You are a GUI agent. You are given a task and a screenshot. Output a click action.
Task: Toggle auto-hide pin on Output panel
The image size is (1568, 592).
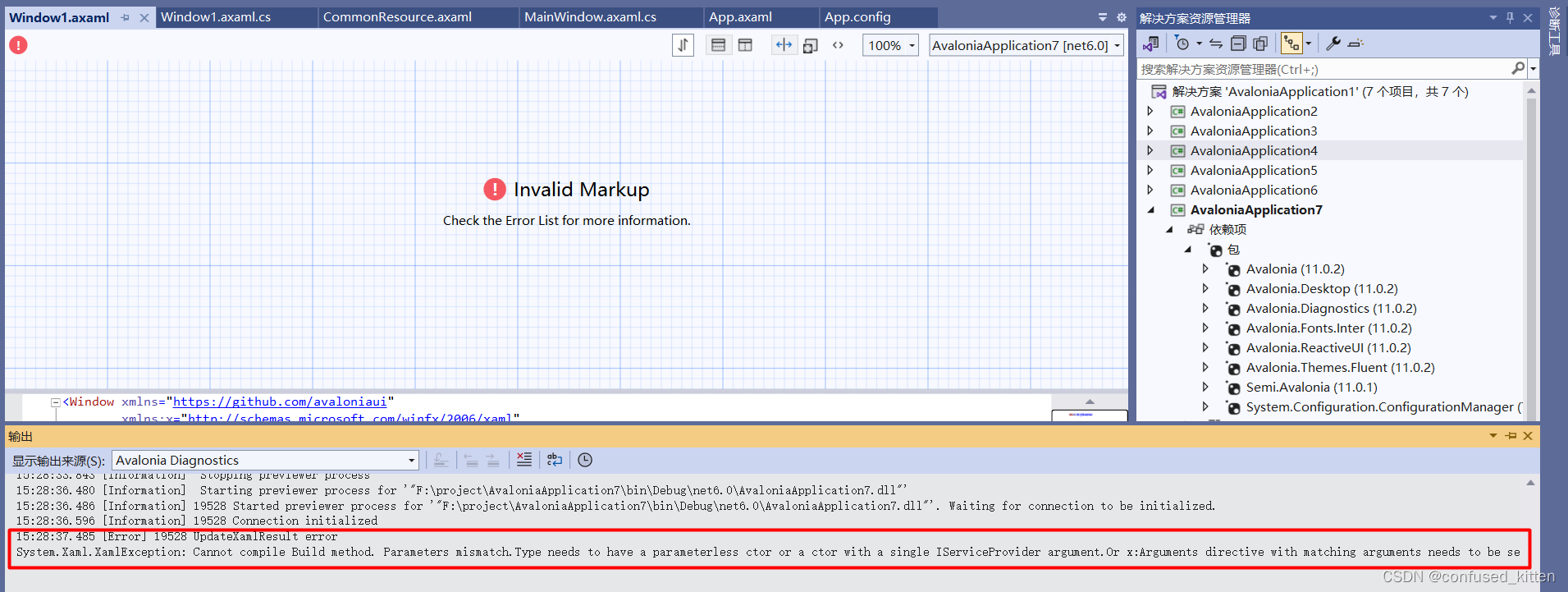click(1511, 436)
